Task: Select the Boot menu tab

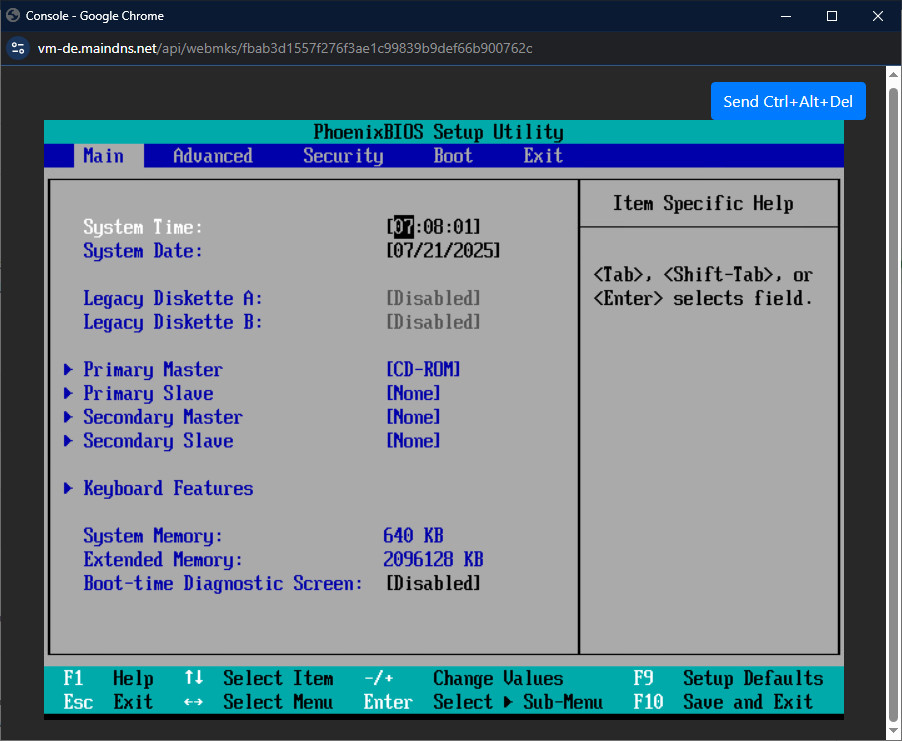Action: 453,156
